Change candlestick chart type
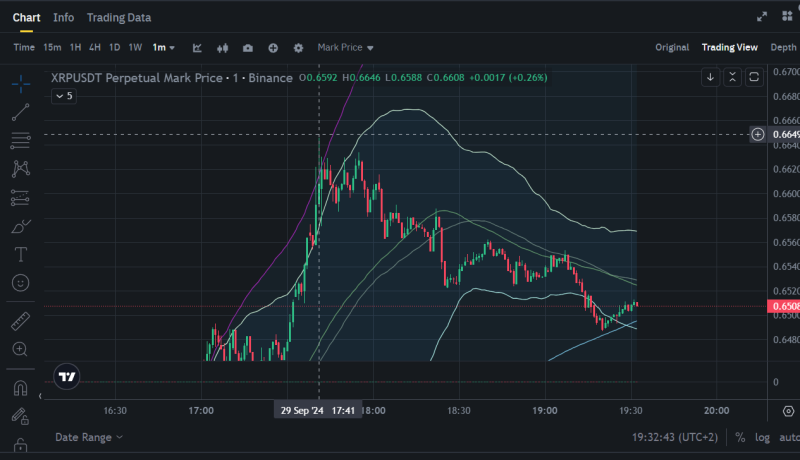Viewport: 800px width, 460px height. [222, 48]
